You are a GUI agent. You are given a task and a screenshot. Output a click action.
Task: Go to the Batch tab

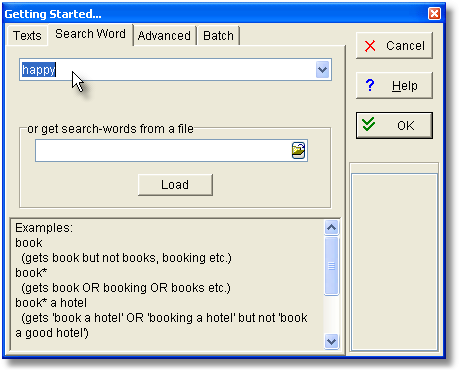(x=218, y=36)
